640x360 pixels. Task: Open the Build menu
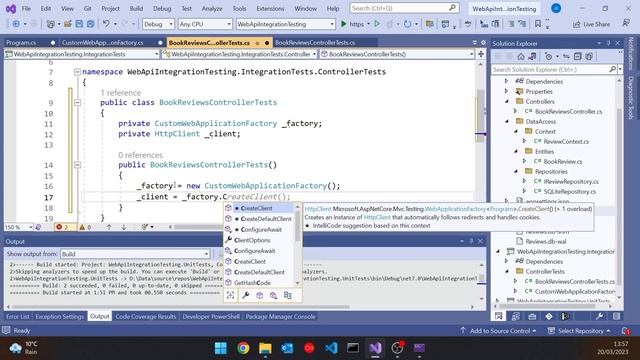tap(136, 8)
